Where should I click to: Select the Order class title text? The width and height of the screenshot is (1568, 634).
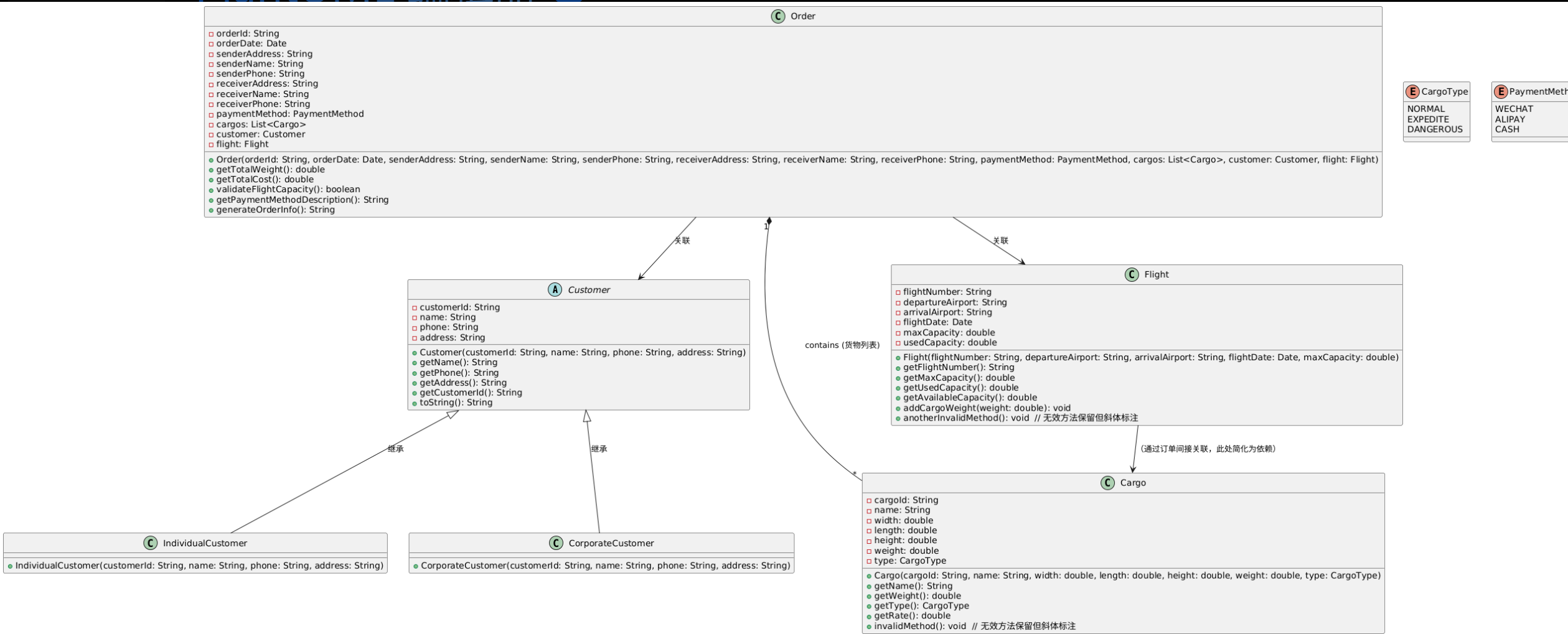[x=802, y=16]
